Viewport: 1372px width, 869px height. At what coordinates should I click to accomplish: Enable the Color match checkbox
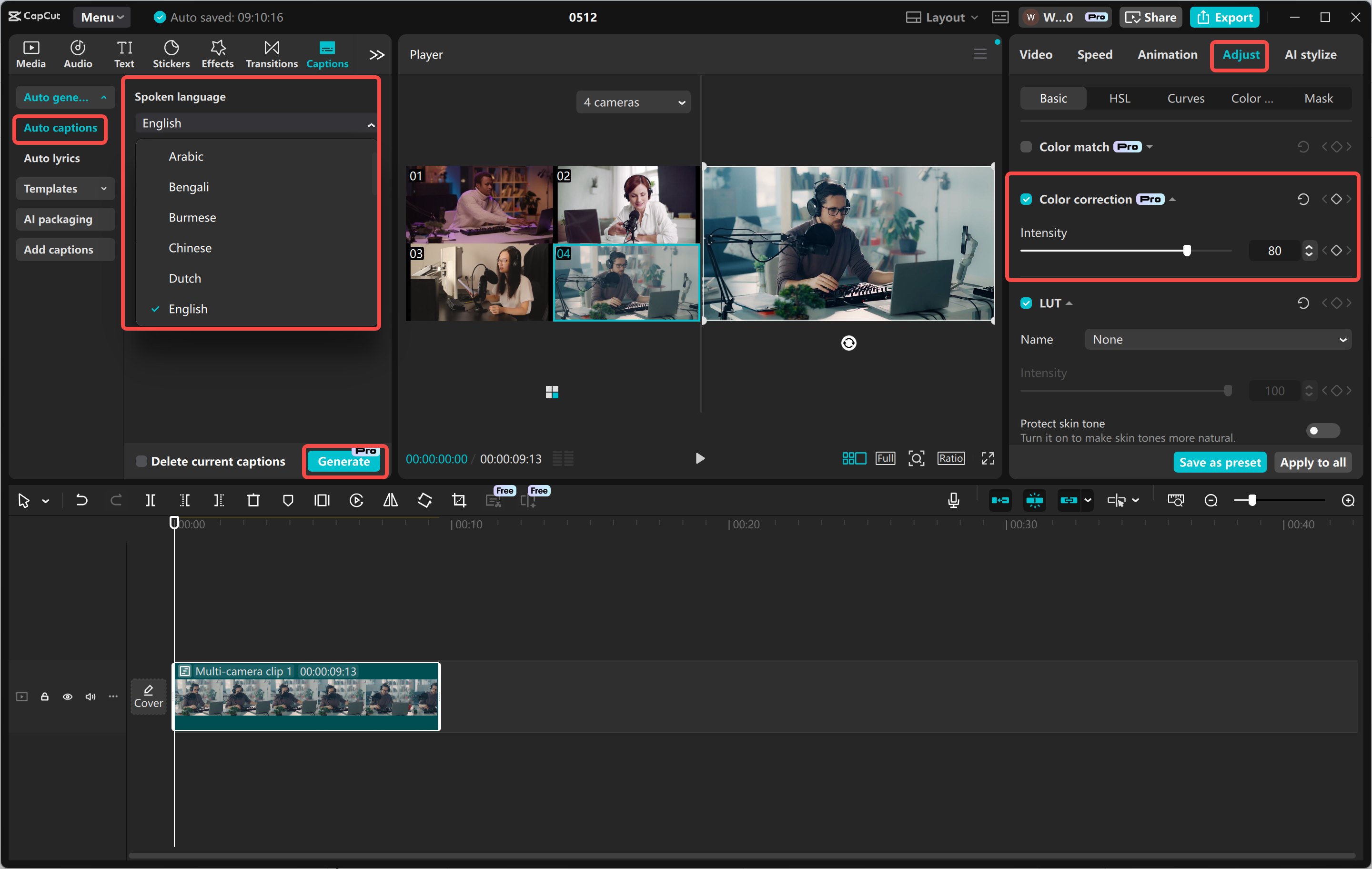tap(1026, 146)
